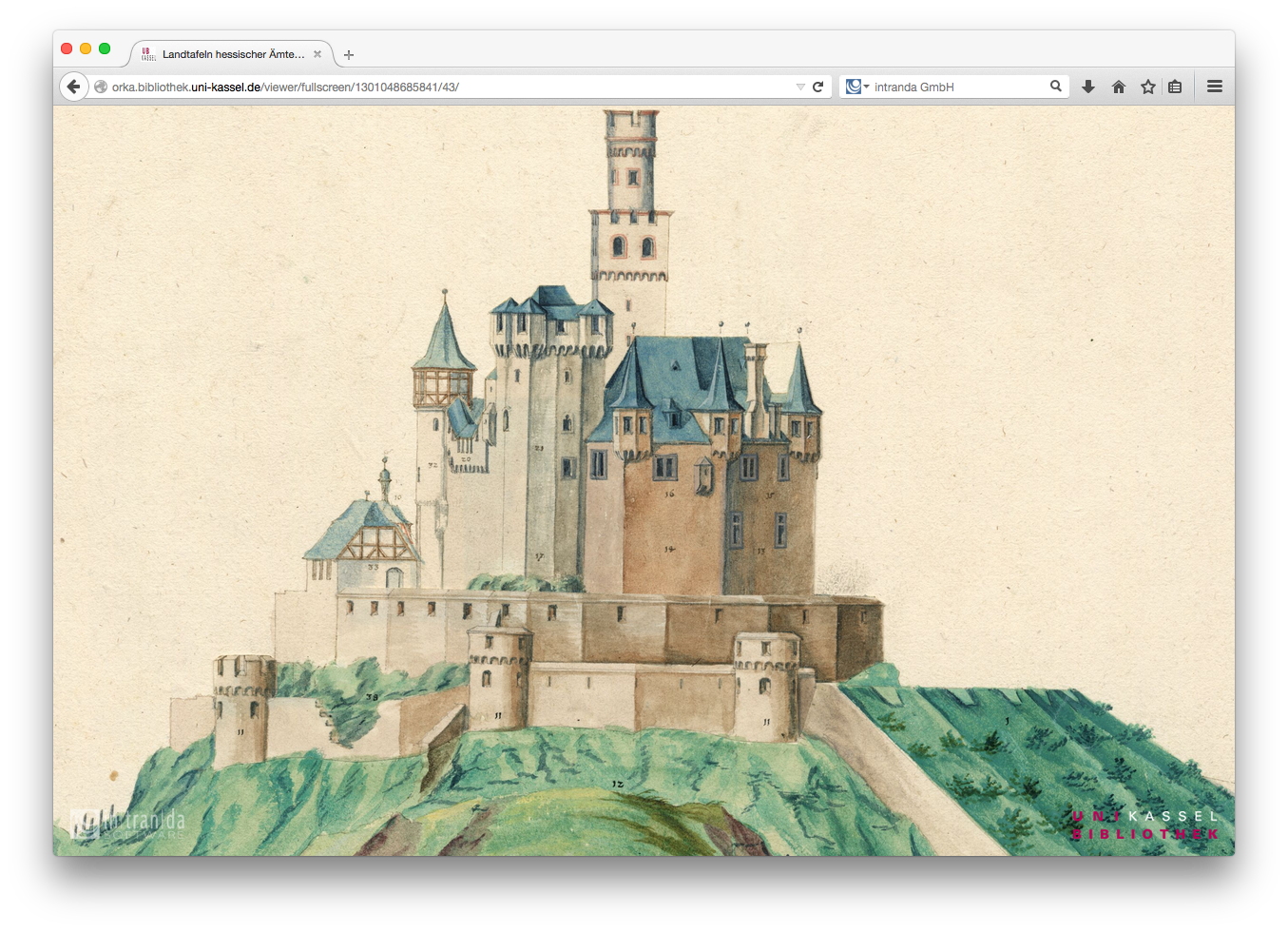
Task: Open the Firefox hamburger menu
Action: pyautogui.click(x=1215, y=87)
